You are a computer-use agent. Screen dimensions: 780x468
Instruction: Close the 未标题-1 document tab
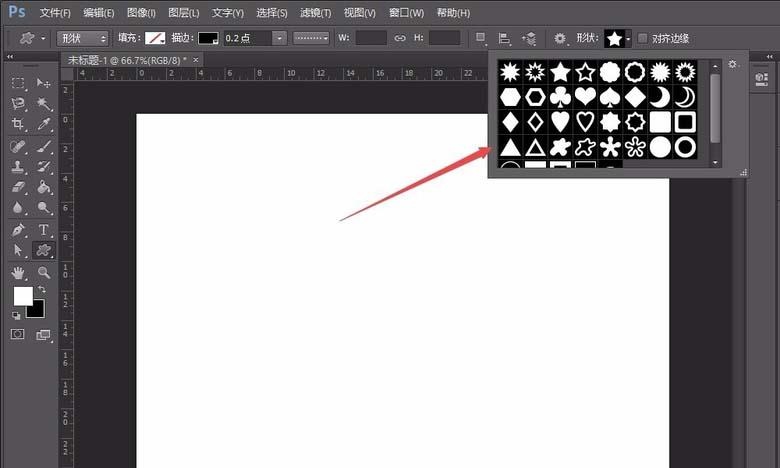196,60
